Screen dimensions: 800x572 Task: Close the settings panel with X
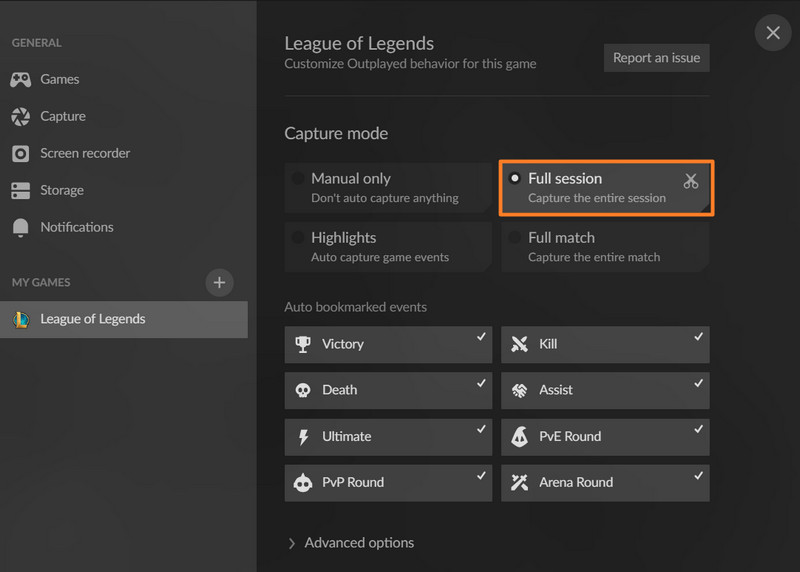773,33
